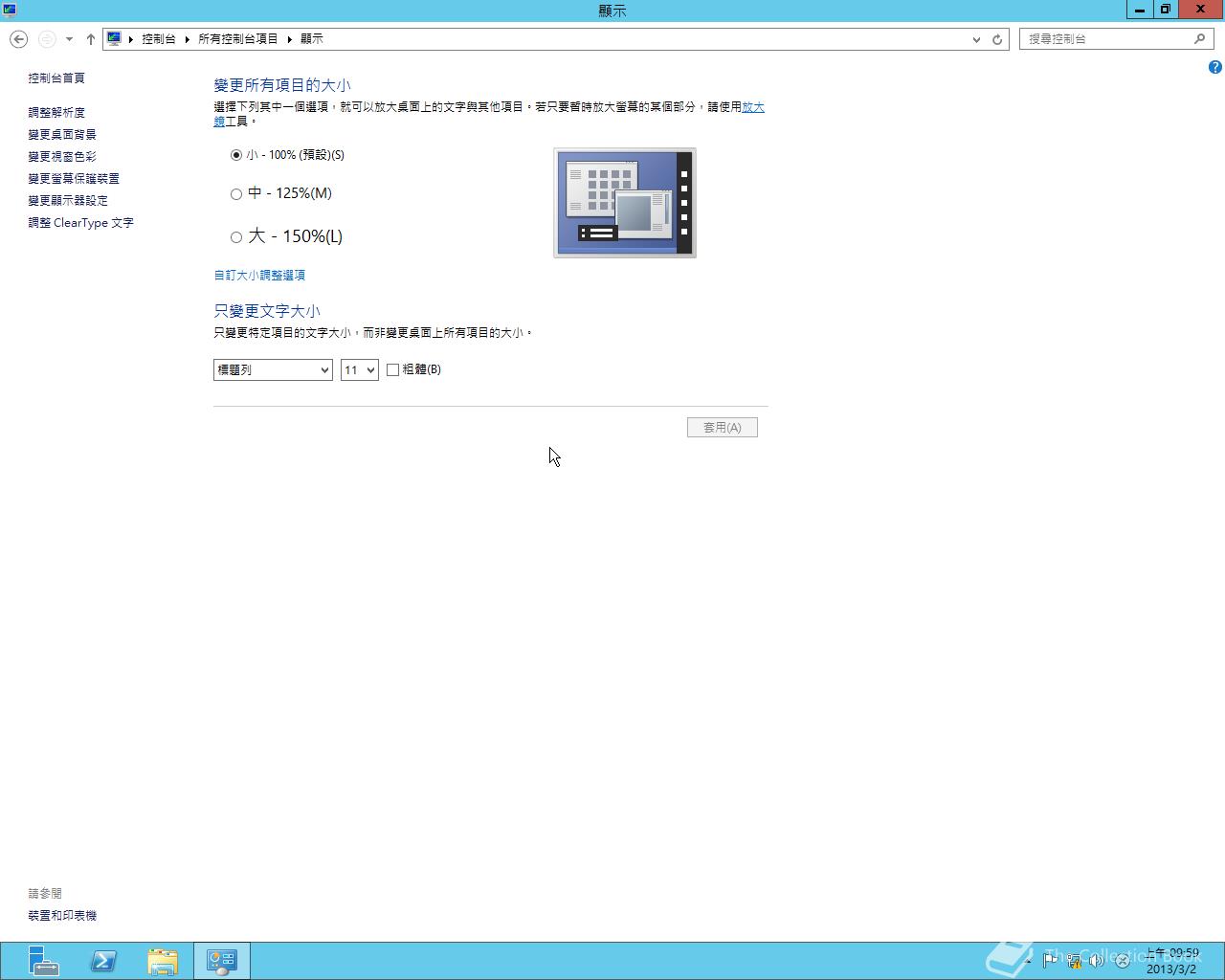Open 變更螢幕保護裝置 link

pyautogui.click(x=74, y=179)
